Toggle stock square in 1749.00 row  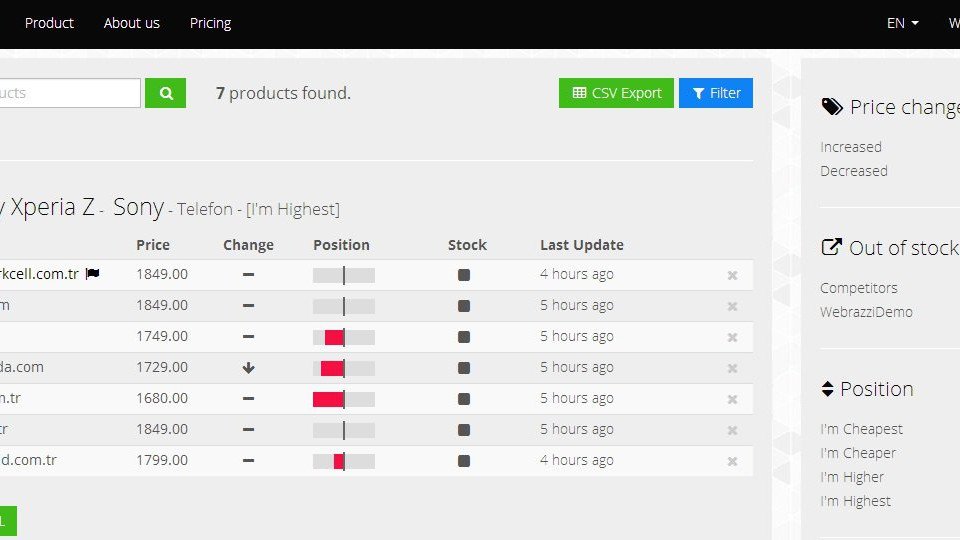pos(464,337)
